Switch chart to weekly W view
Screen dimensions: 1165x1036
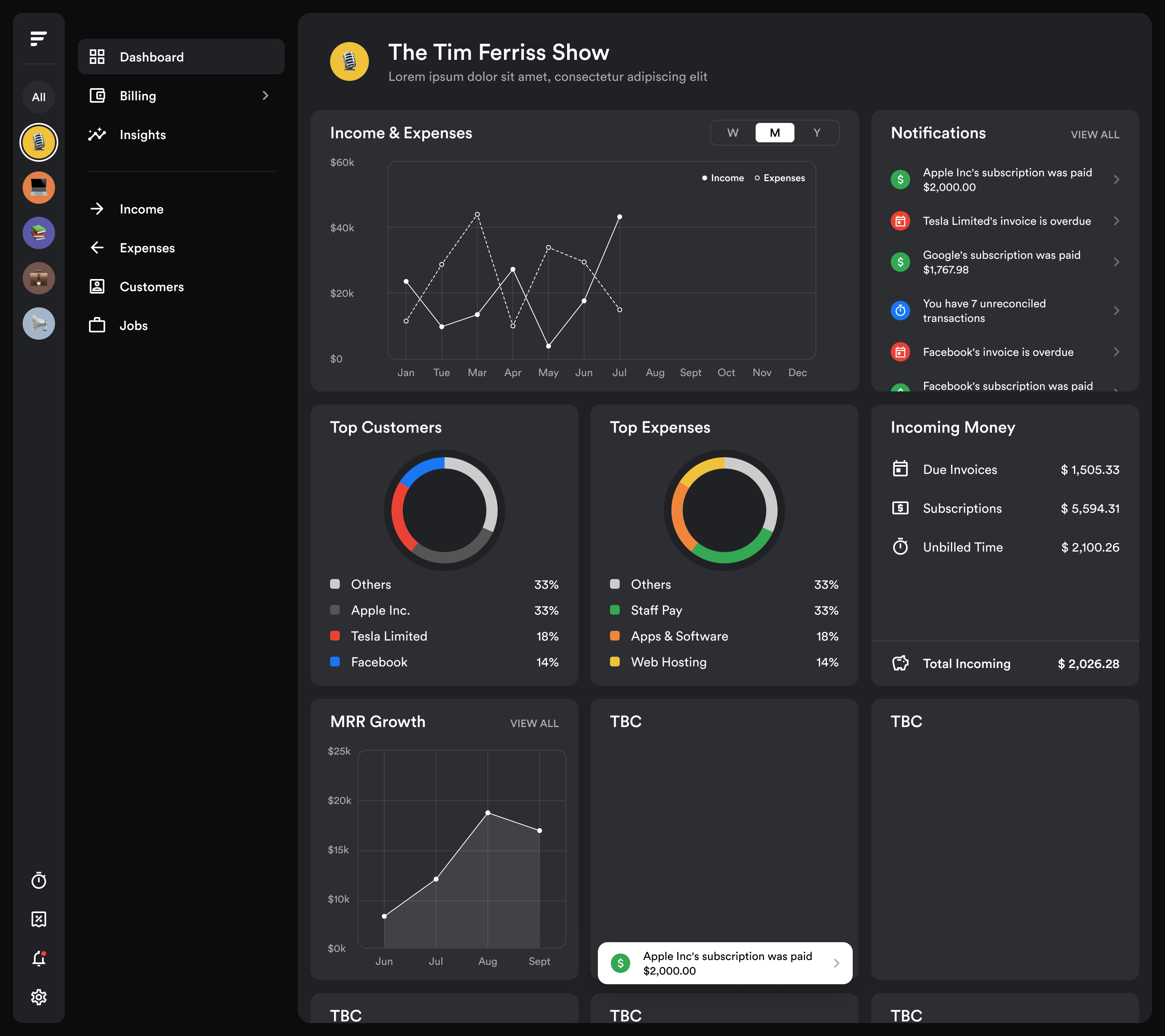(733, 133)
